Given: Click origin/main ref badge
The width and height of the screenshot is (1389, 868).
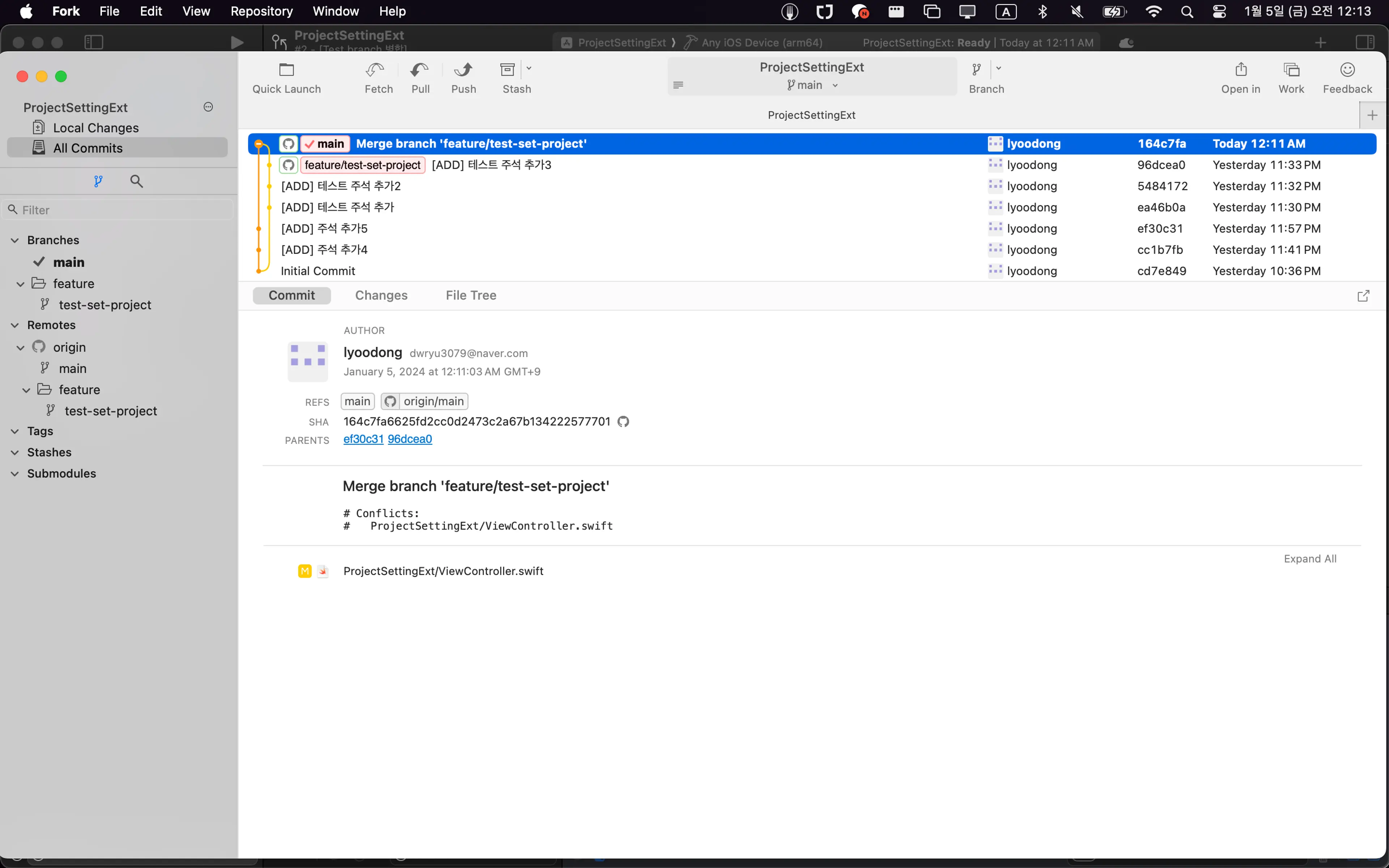Looking at the screenshot, I should pyautogui.click(x=424, y=401).
